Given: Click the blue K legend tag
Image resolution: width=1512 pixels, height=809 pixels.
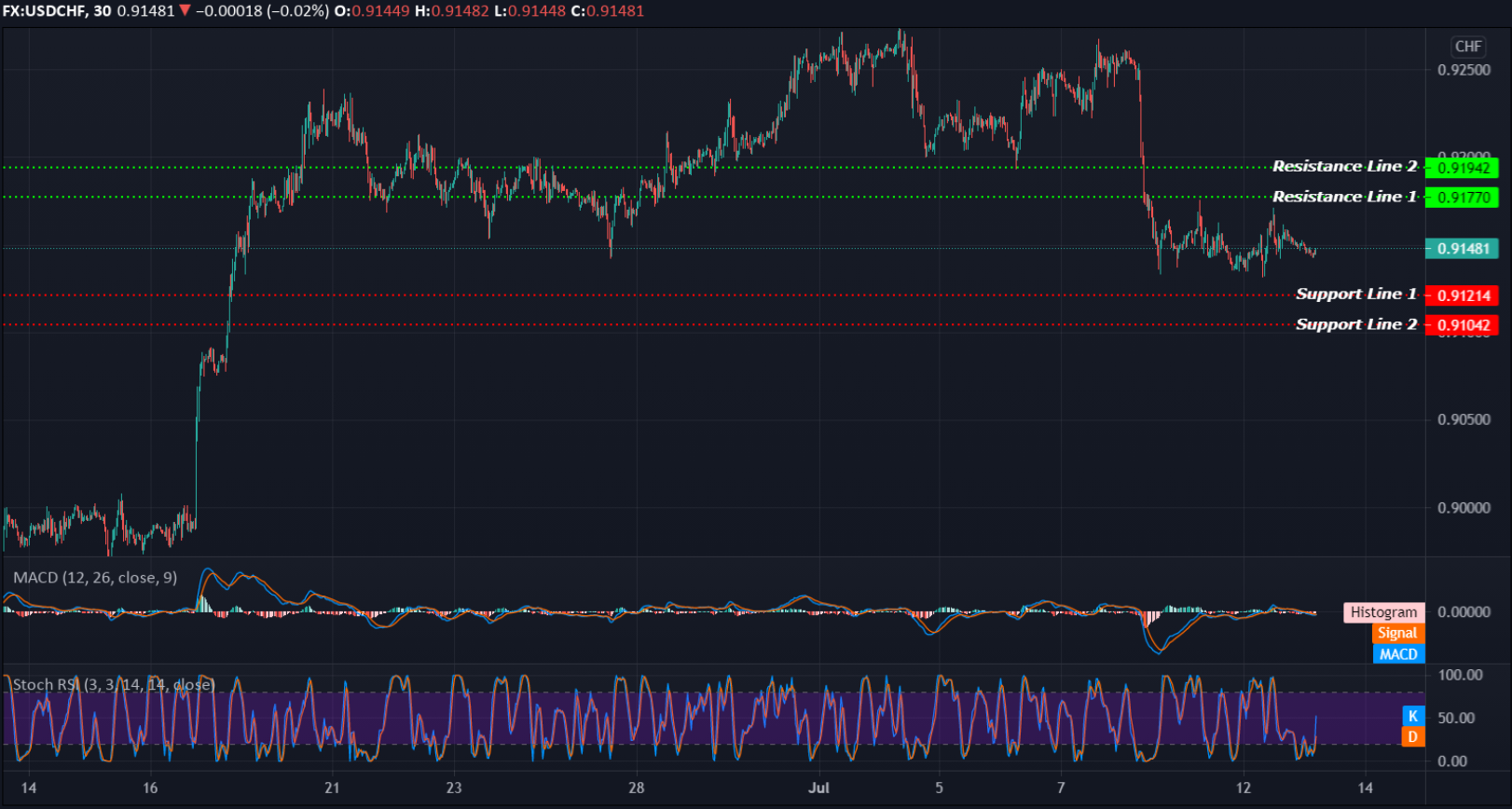Looking at the screenshot, I should tap(1413, 717).
